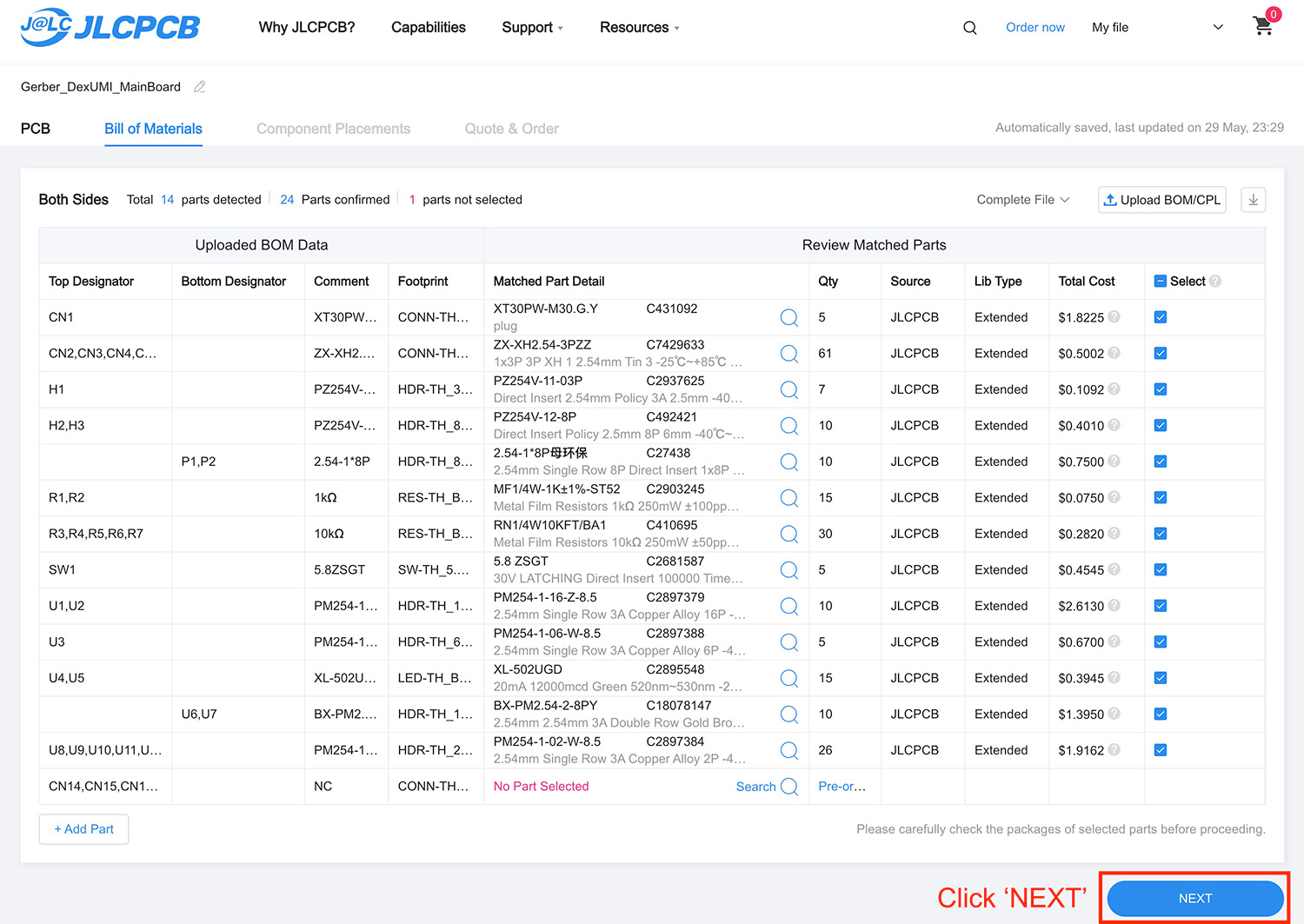
Task: Search replacement for XT30PW-M30.G.Y part
Action: pos(789,317)
